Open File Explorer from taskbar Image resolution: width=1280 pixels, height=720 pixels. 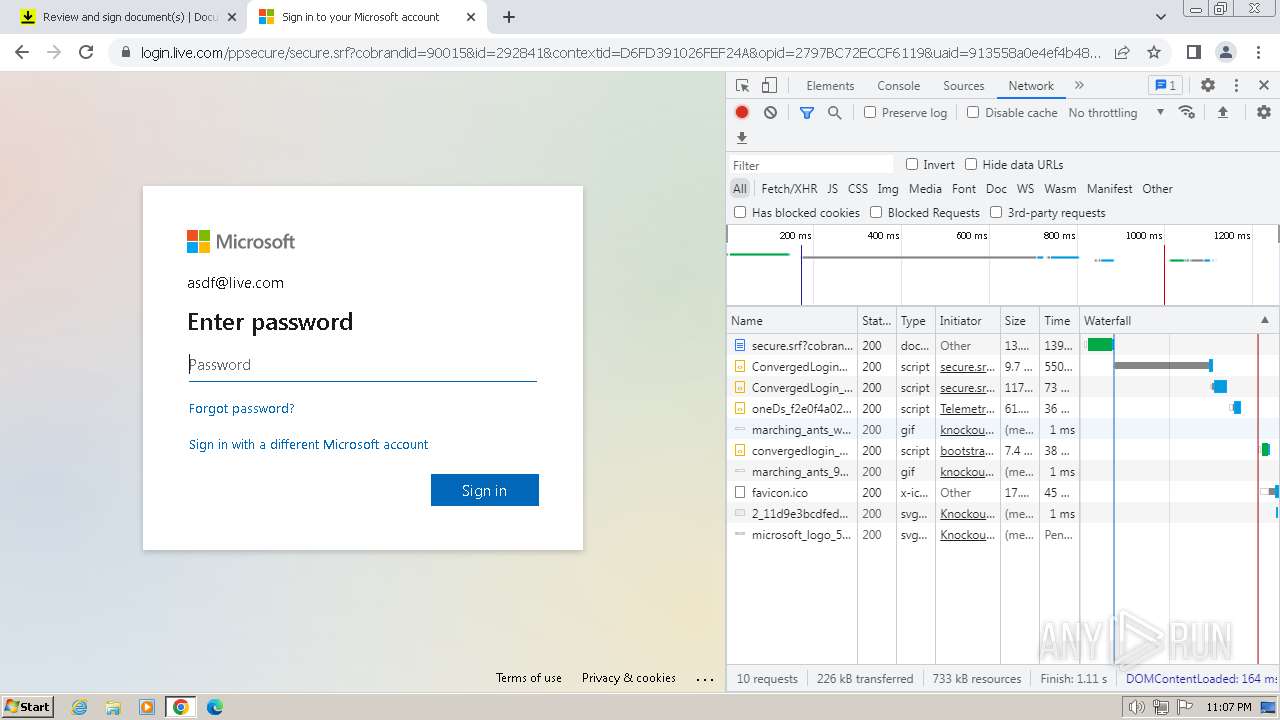click(113, 707)
